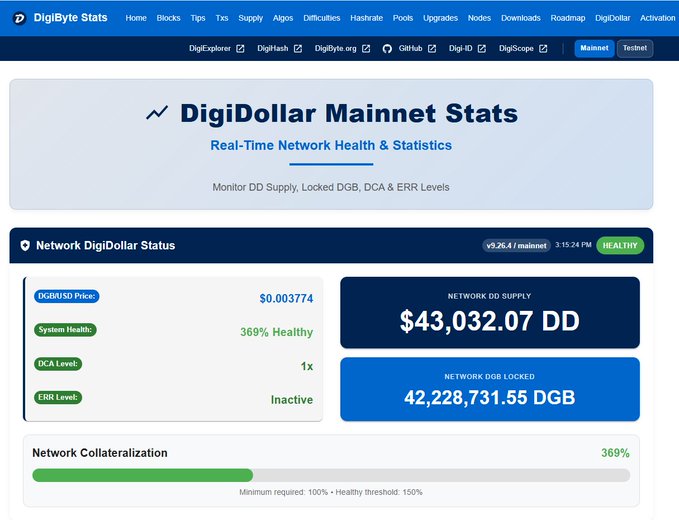Screen dimensions: 679x520
Task: Click the GitHub octocat icon
Action: 387,48
